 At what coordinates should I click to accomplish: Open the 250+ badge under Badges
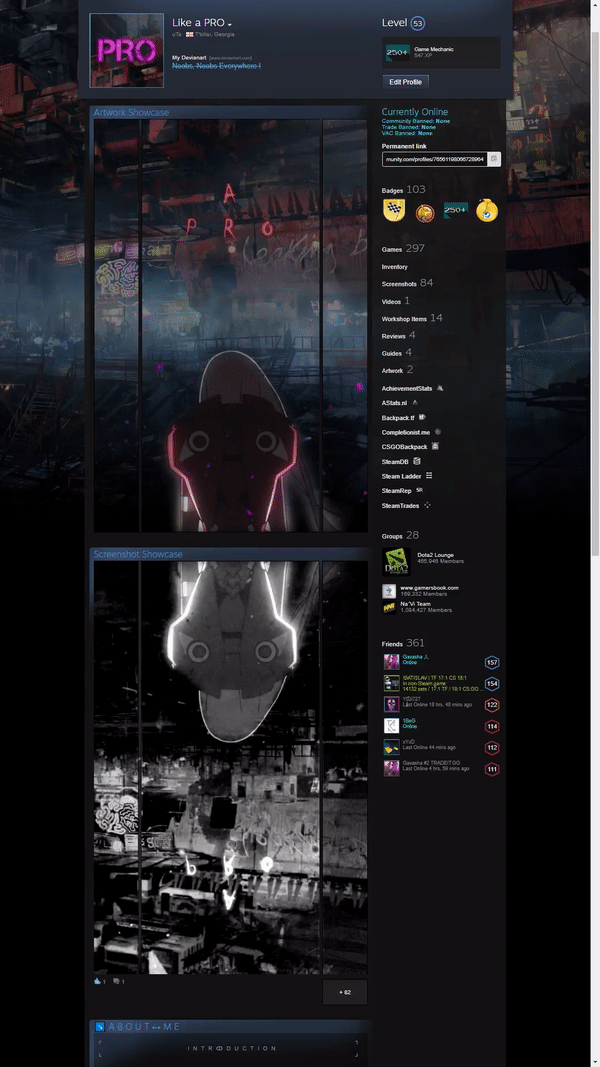pos(455,210)
